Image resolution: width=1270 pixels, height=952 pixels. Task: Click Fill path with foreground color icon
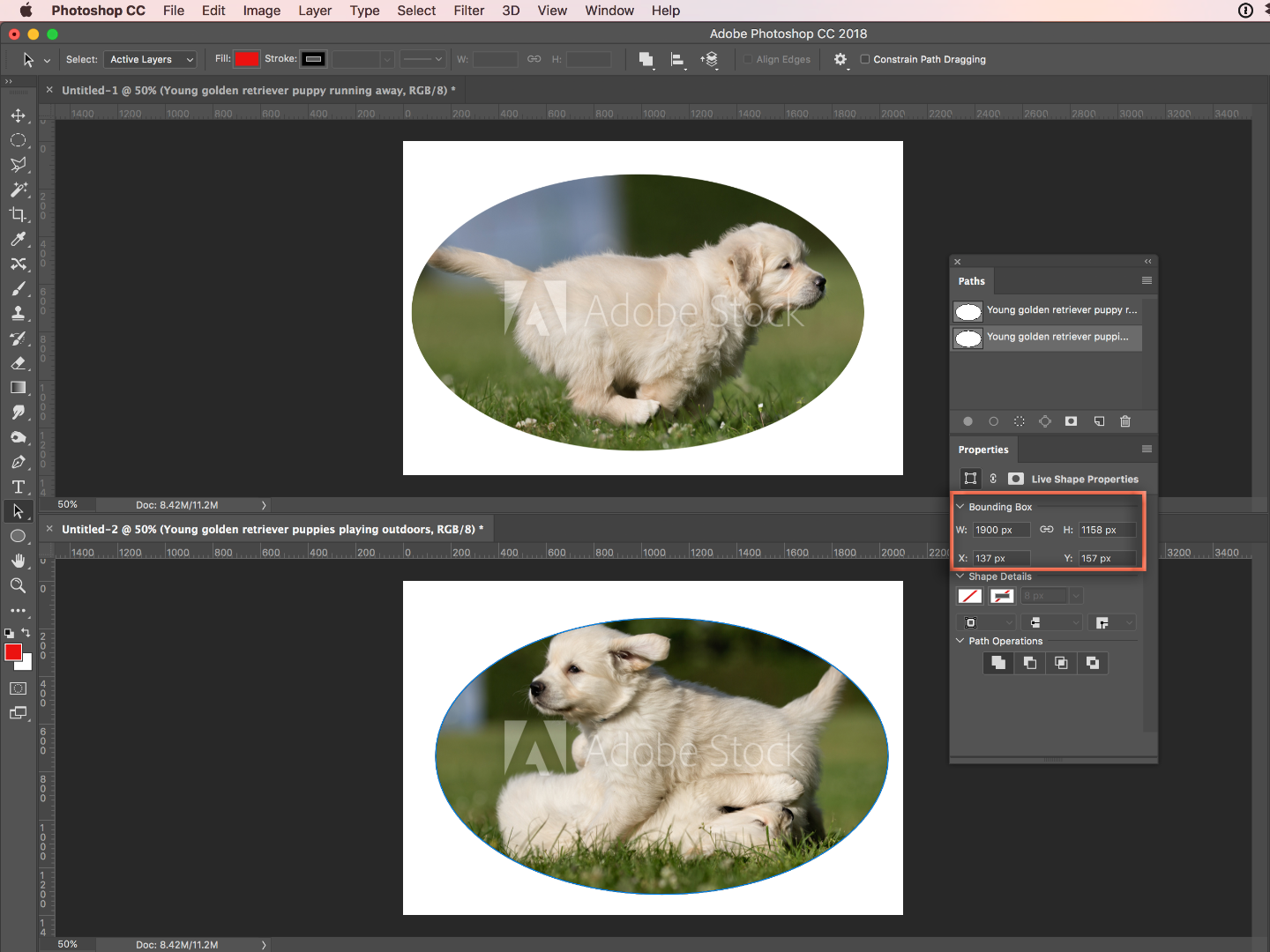coord(967,421)
